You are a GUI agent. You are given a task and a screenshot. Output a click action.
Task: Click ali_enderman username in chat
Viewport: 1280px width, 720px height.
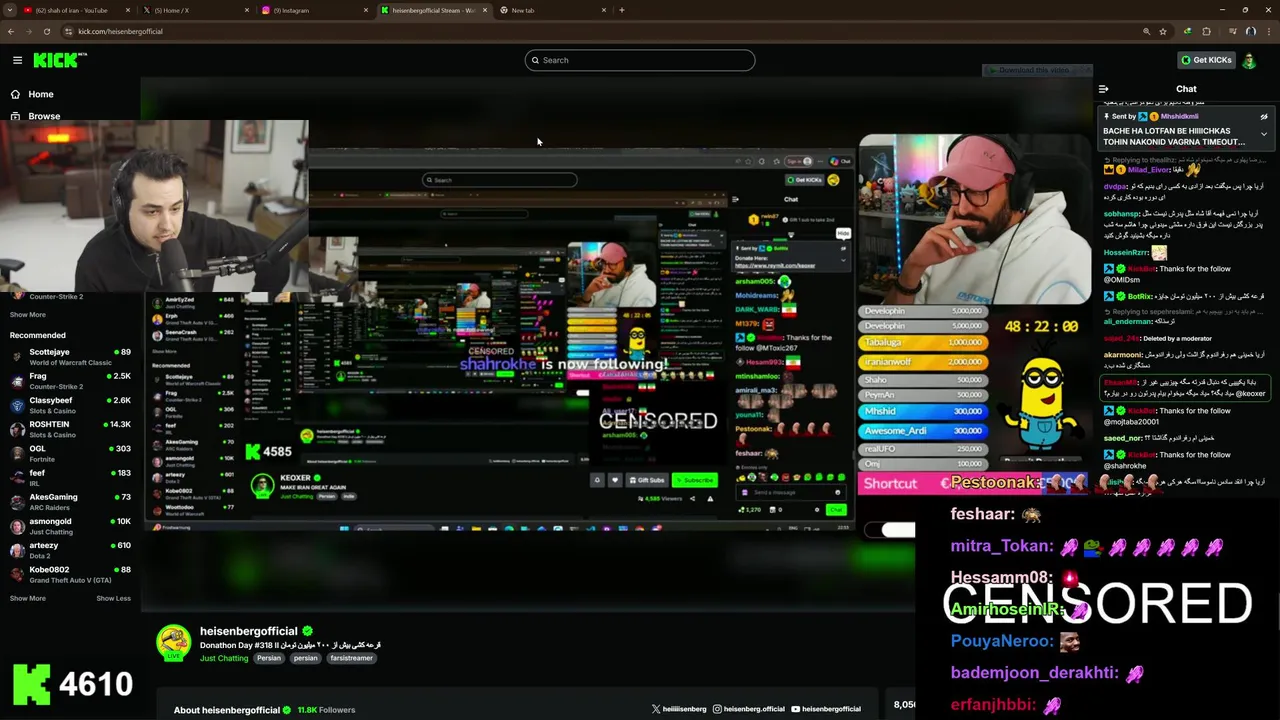click(x=1129, y=321)
